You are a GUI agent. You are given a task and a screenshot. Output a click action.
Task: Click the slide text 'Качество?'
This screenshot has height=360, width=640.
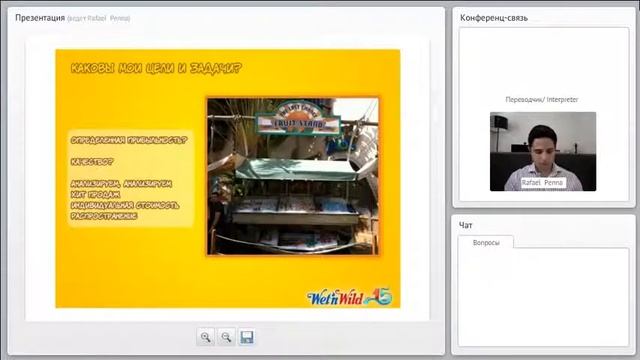pyautogui.click(x=92, y=162)
